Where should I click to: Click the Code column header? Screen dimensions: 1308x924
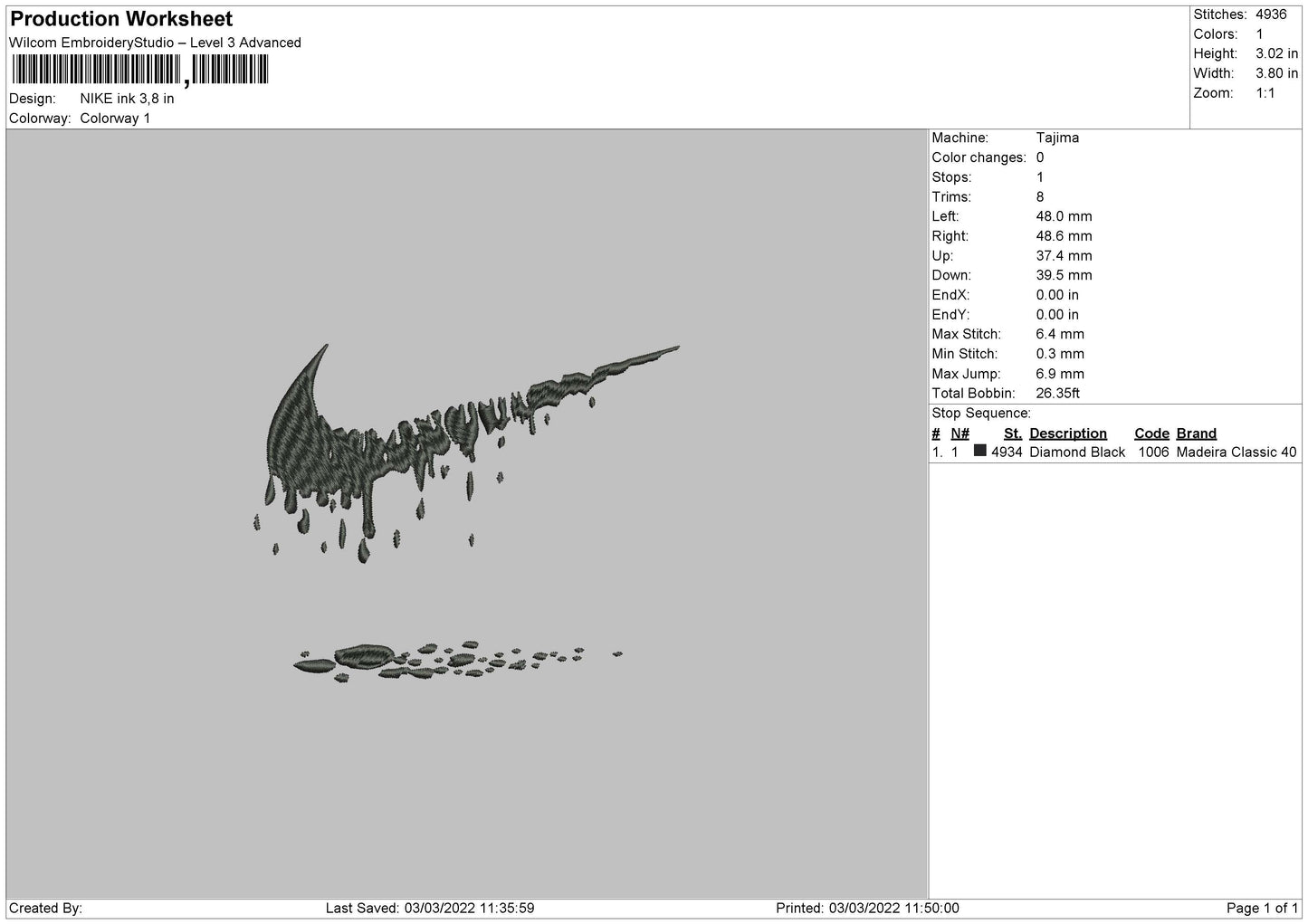coord(1151,433)
